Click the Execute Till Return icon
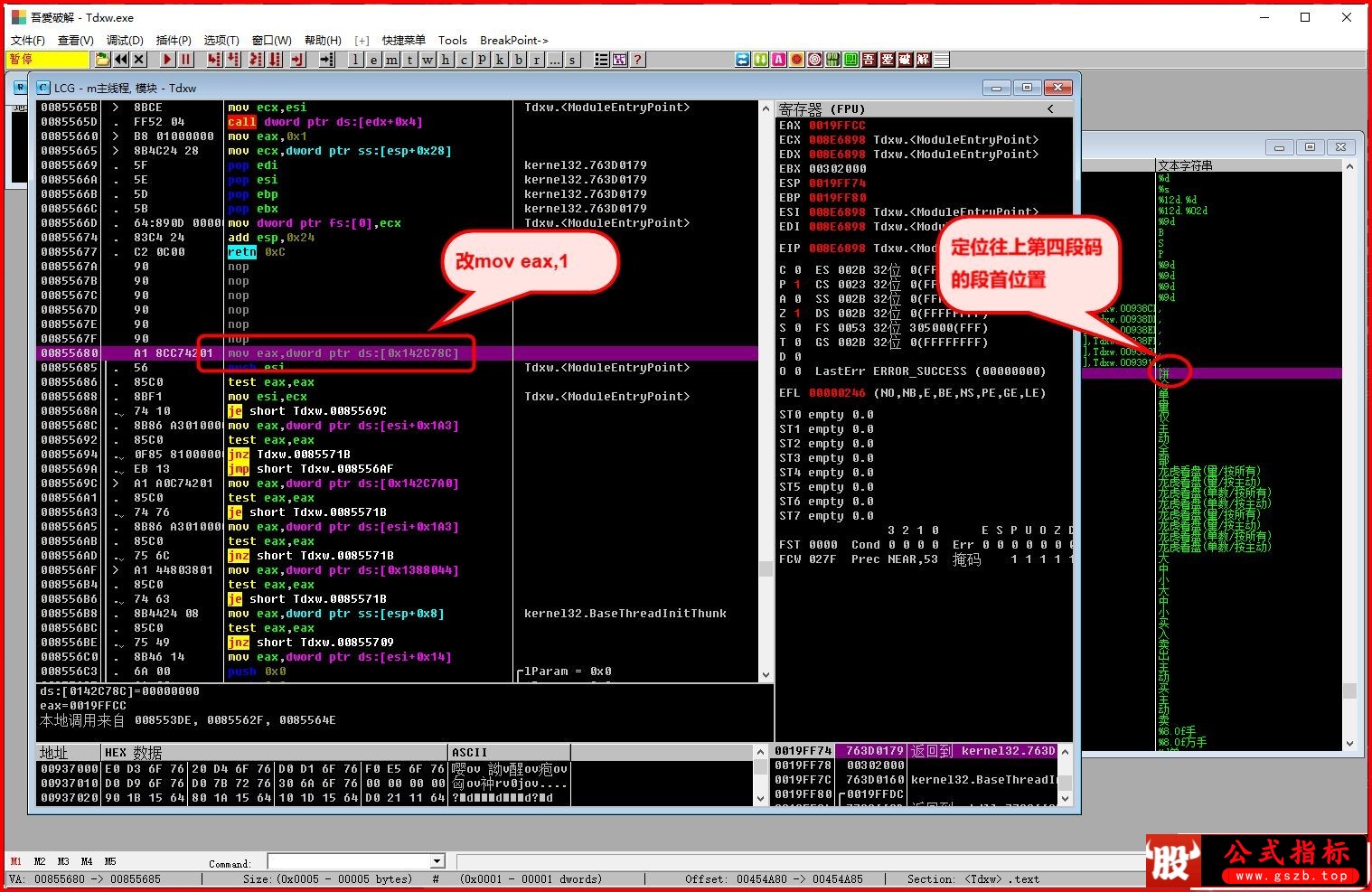 297,60
